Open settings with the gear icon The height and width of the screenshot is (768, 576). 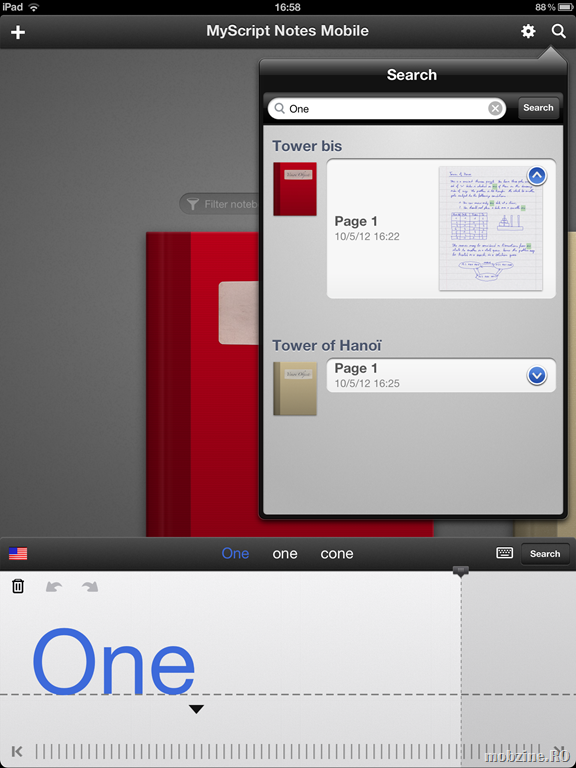(x=528, y=31)
